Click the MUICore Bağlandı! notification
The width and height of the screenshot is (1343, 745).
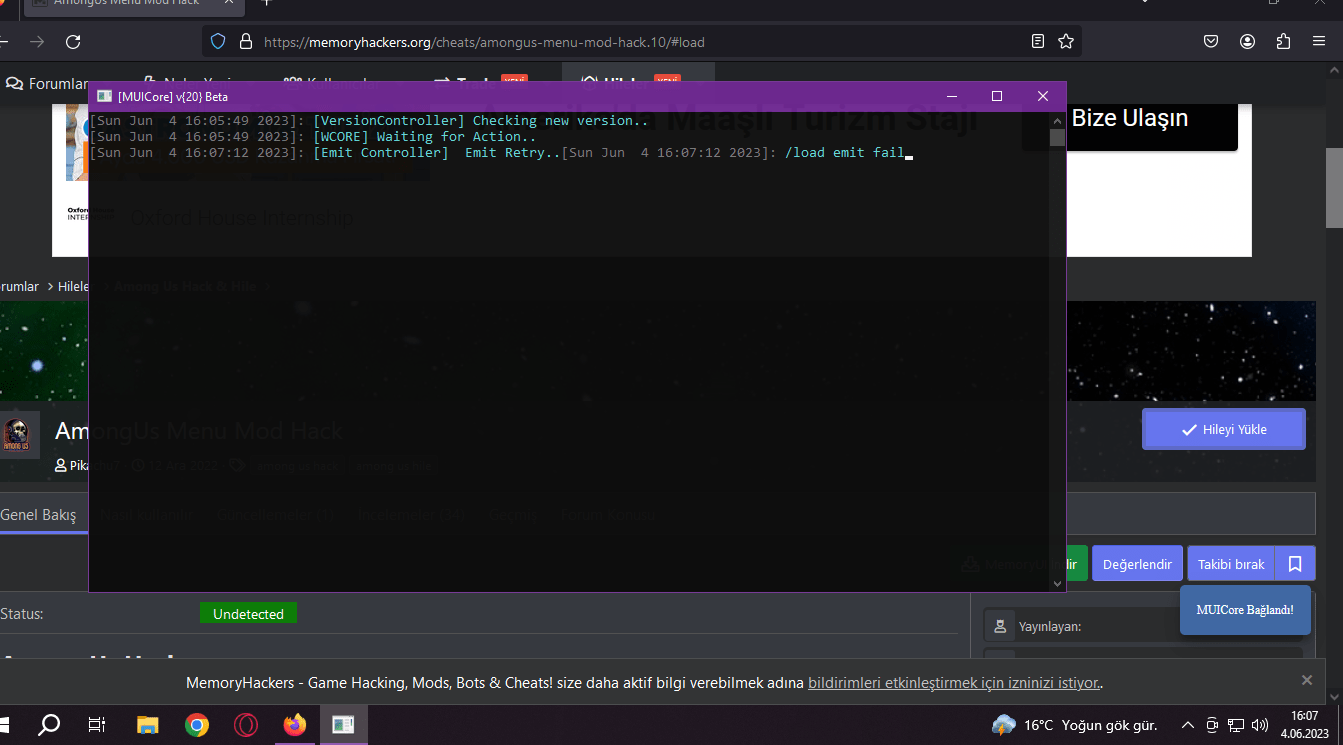[1245, 610]
